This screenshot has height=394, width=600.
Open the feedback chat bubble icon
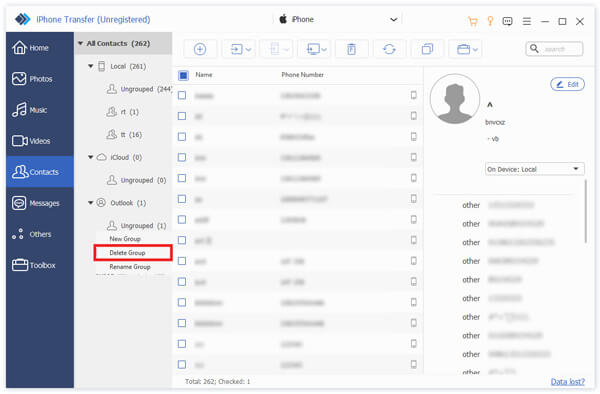(507, 21)
